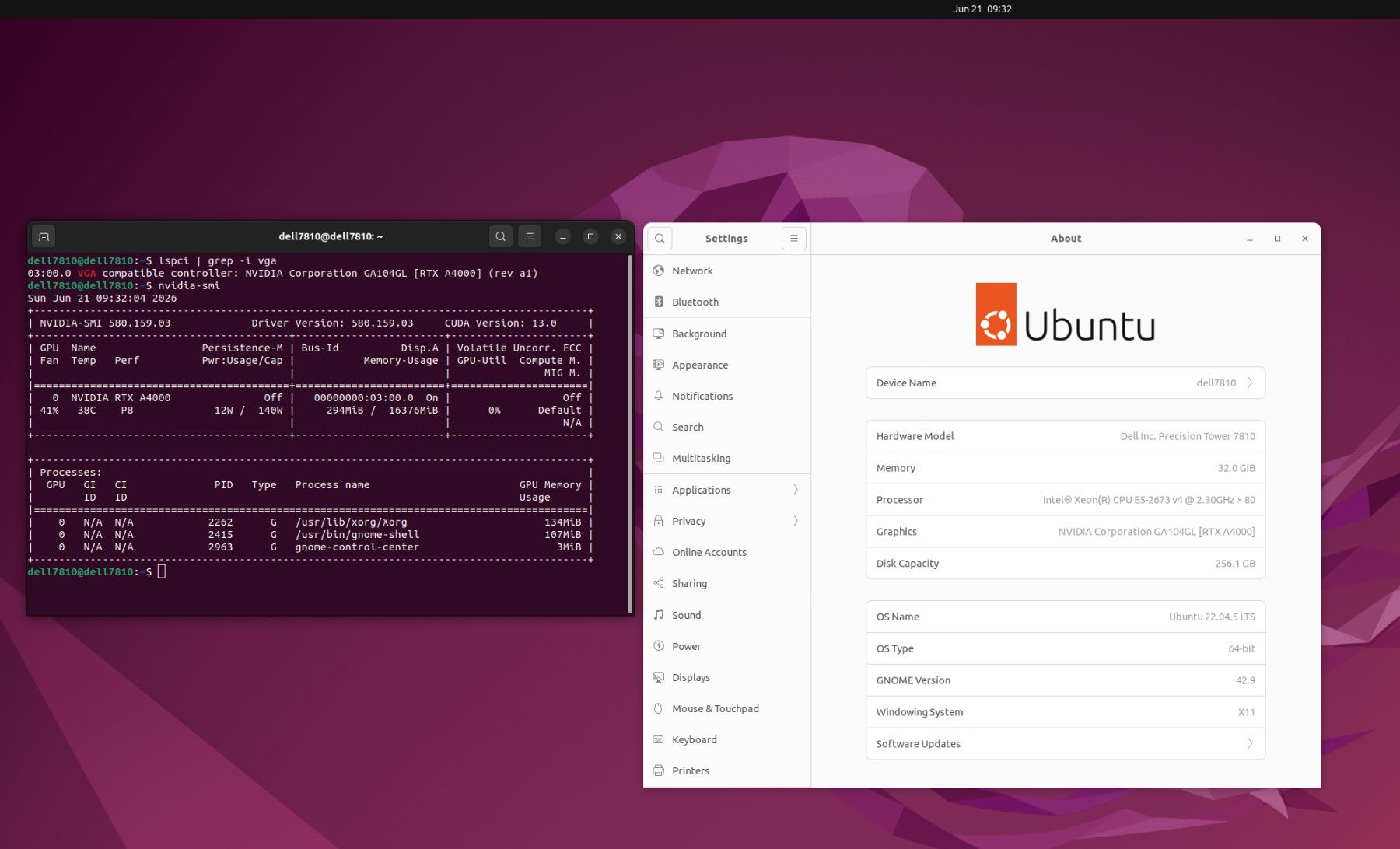Open the Device Name row chevron

1250,383
